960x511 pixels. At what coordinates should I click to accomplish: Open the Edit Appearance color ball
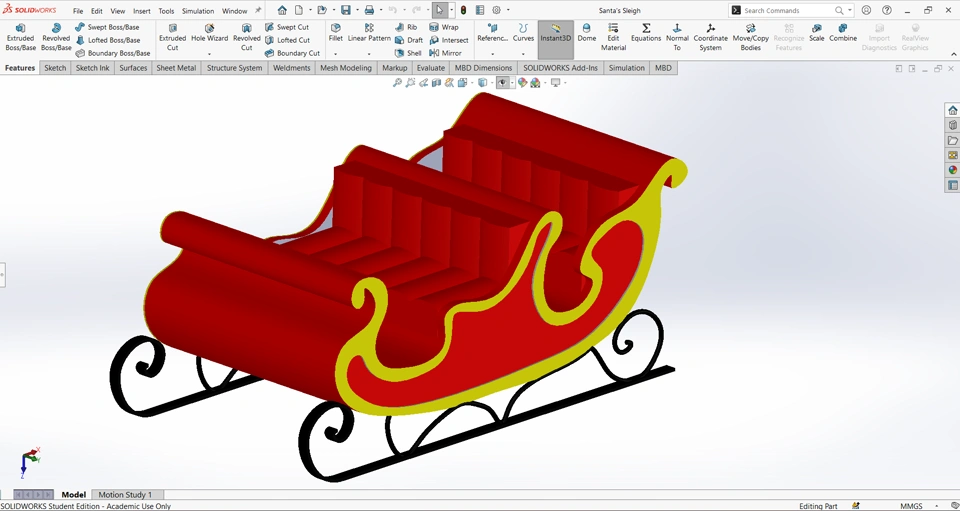tap(522, 83)
